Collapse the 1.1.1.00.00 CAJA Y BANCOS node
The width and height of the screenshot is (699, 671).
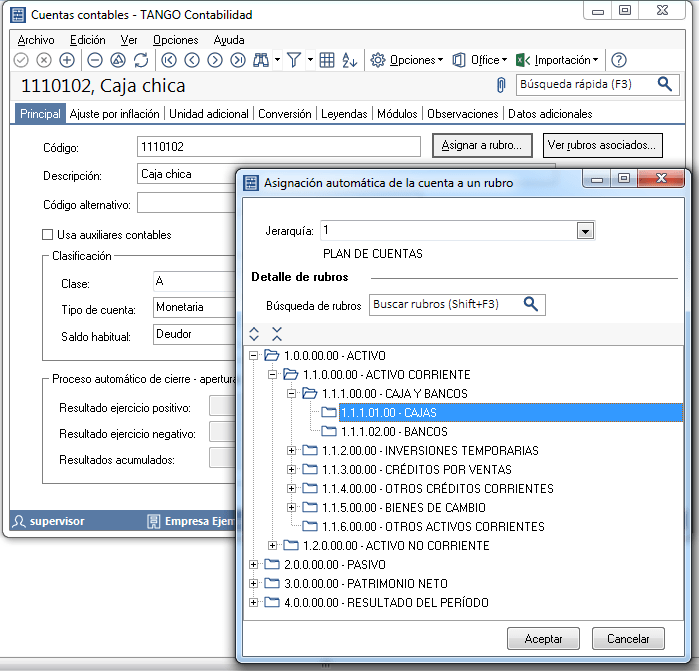[x=292, y=394]
